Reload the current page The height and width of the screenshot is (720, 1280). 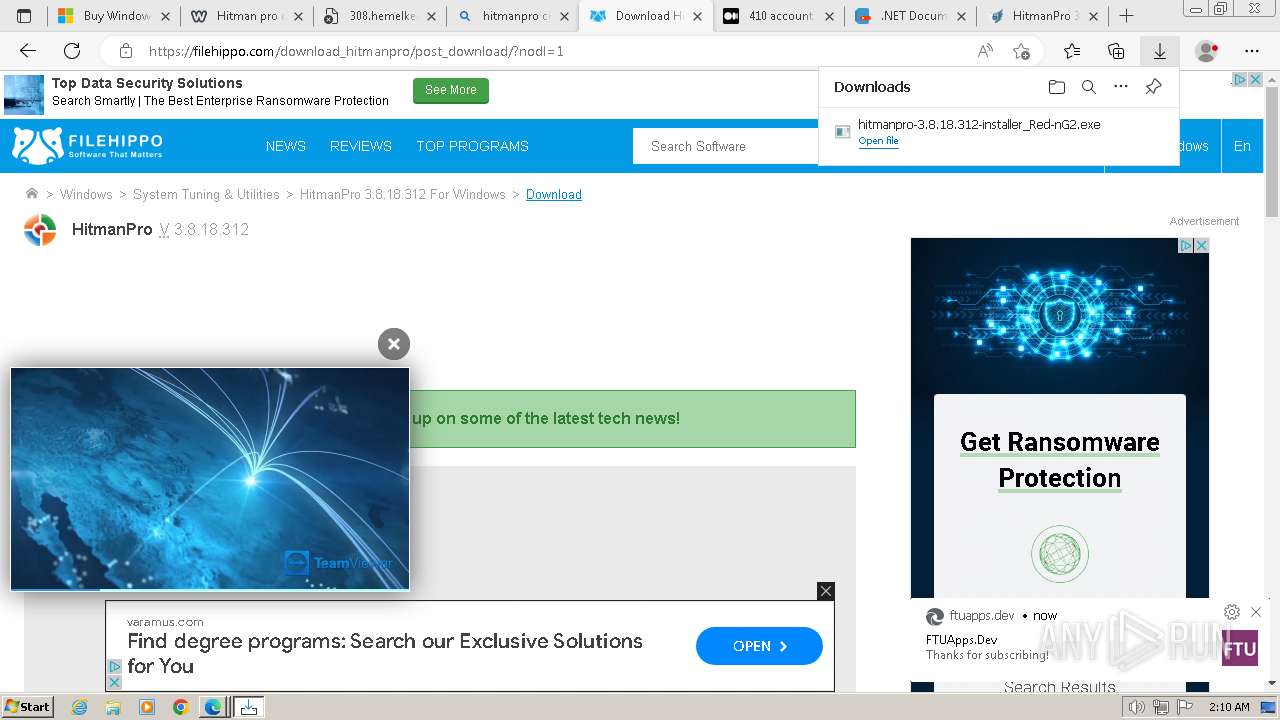[x=72, y=51]
